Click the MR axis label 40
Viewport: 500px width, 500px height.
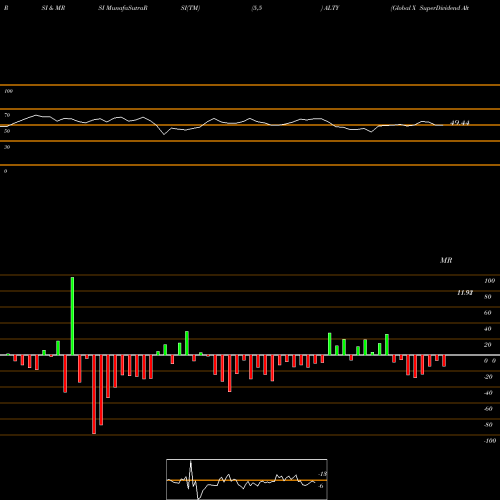(488, 329)
